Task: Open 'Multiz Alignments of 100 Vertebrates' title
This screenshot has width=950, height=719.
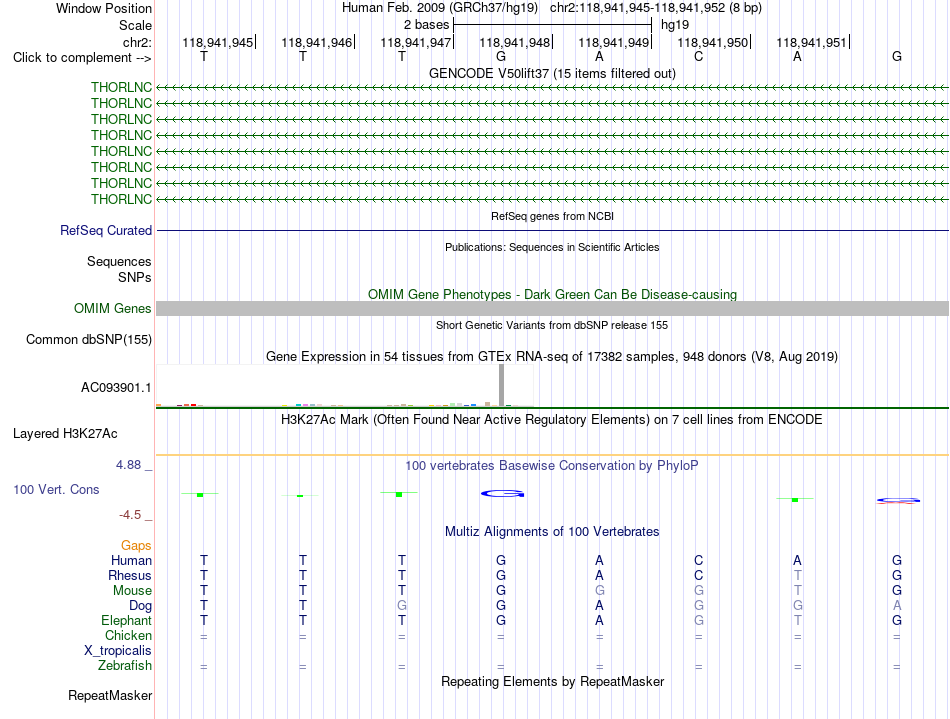Action: [552, 532]
